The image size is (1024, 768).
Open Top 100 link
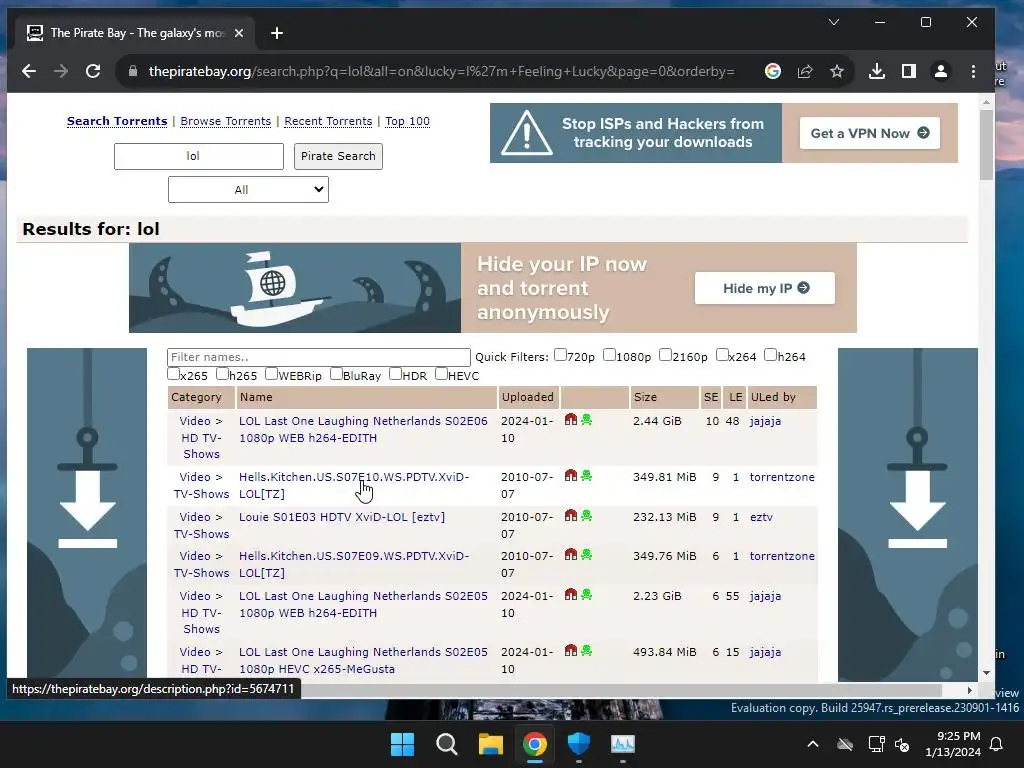[408, 121]
